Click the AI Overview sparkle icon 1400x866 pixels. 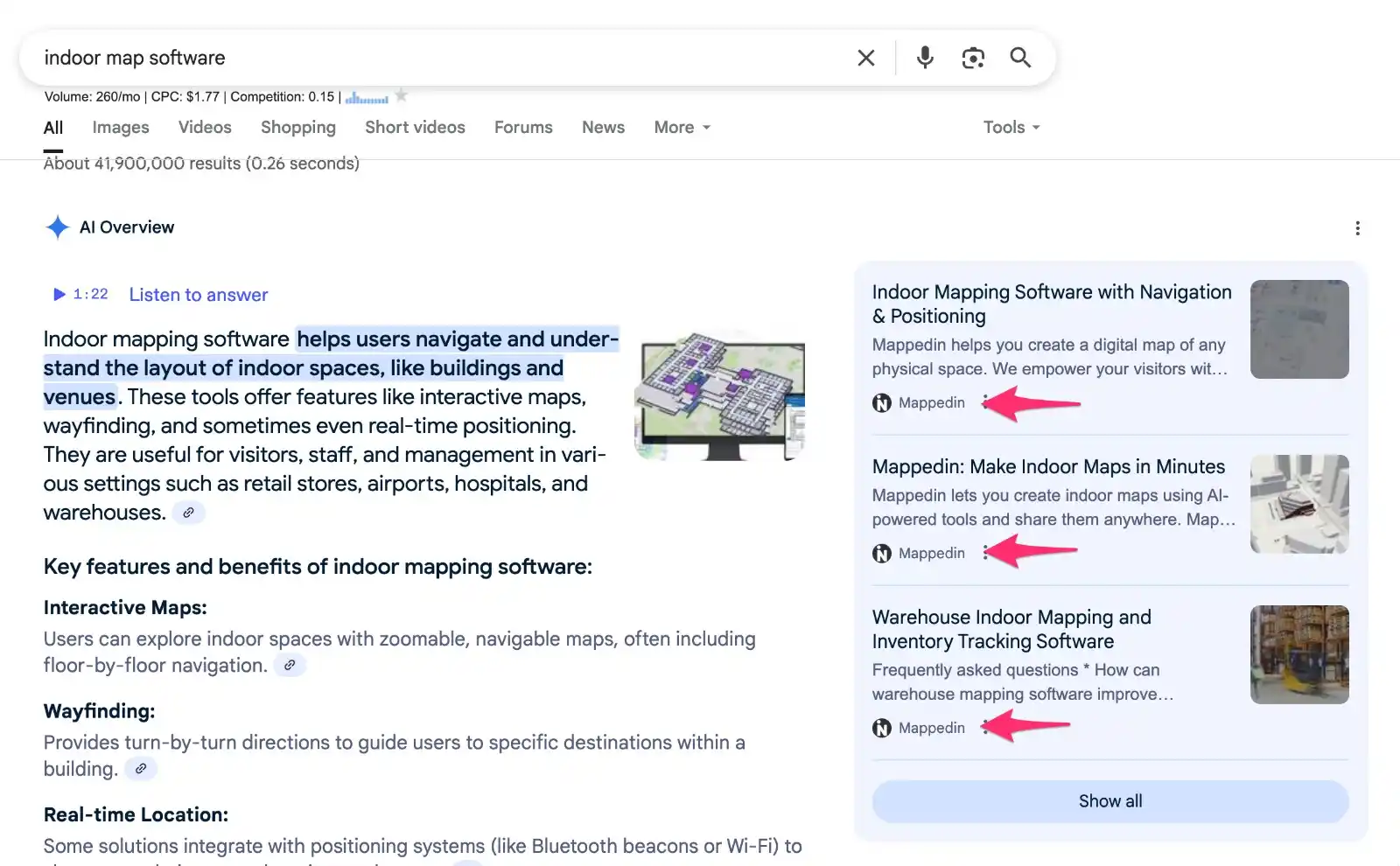coord(58,227)
